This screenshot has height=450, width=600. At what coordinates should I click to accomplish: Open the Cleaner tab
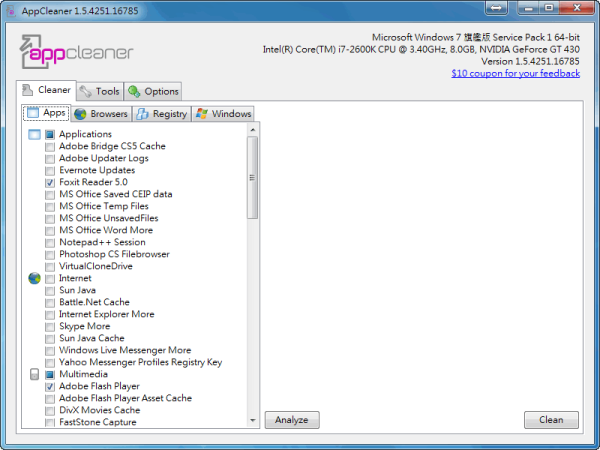(46, 90)
